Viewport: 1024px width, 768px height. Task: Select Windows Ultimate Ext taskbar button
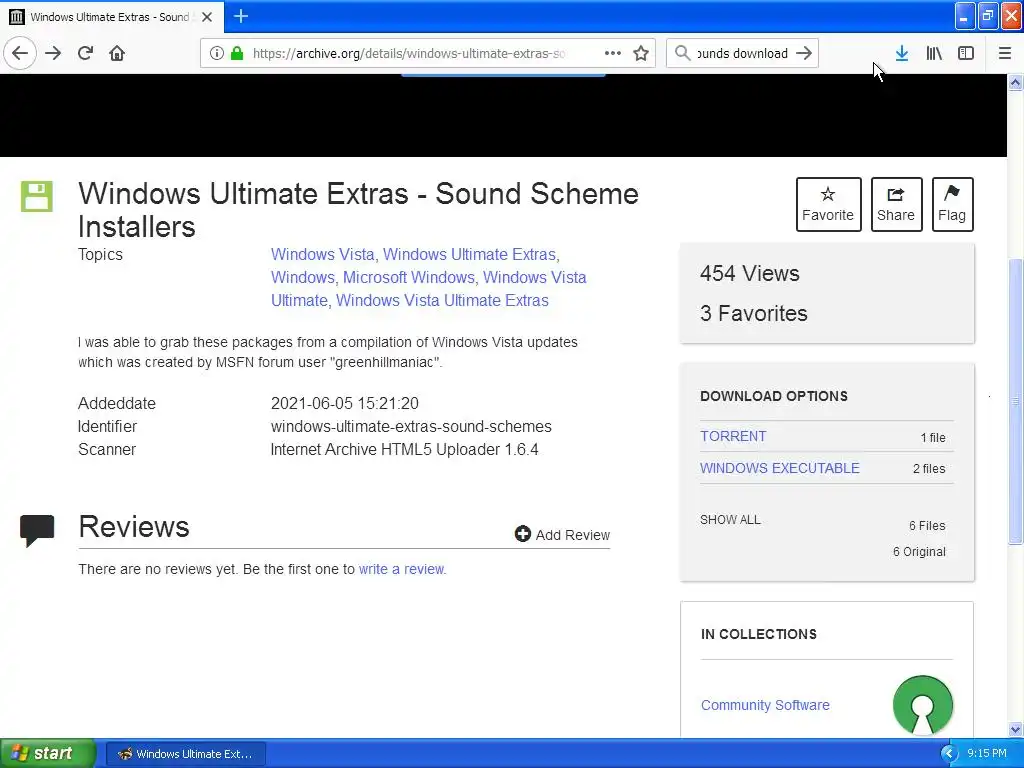(185, 754)
